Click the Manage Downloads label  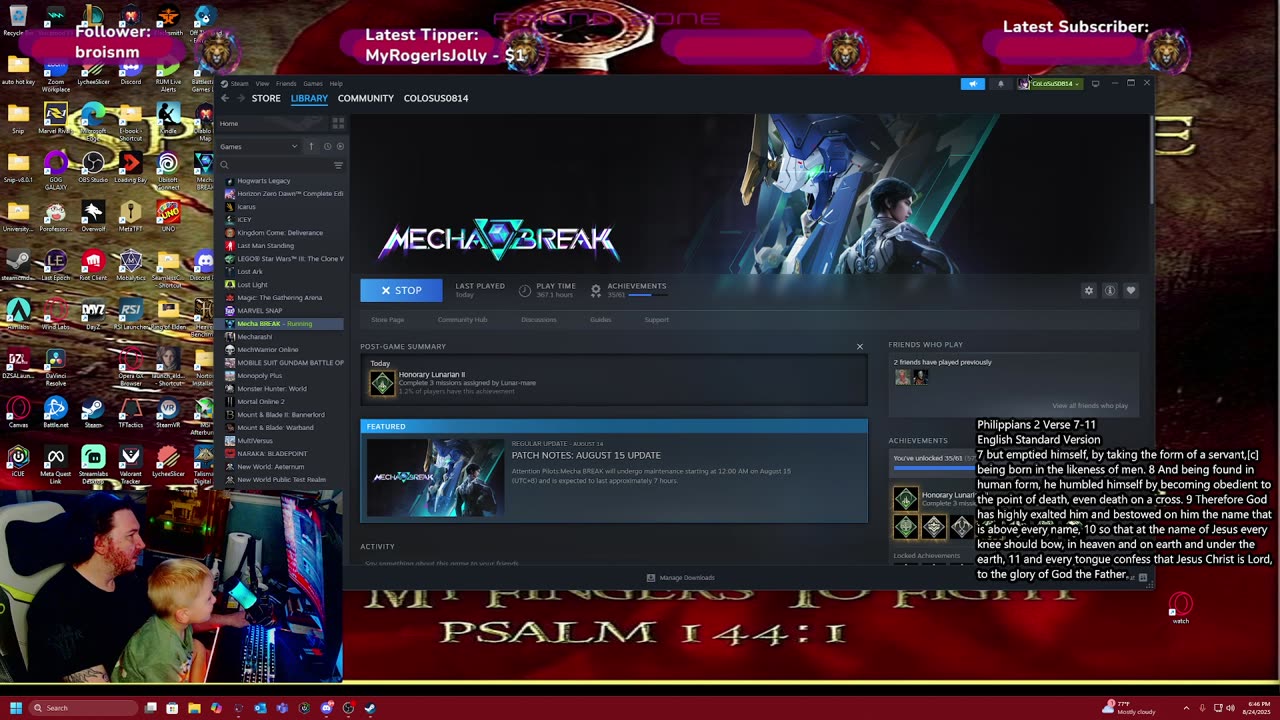[x=687, y=577]
